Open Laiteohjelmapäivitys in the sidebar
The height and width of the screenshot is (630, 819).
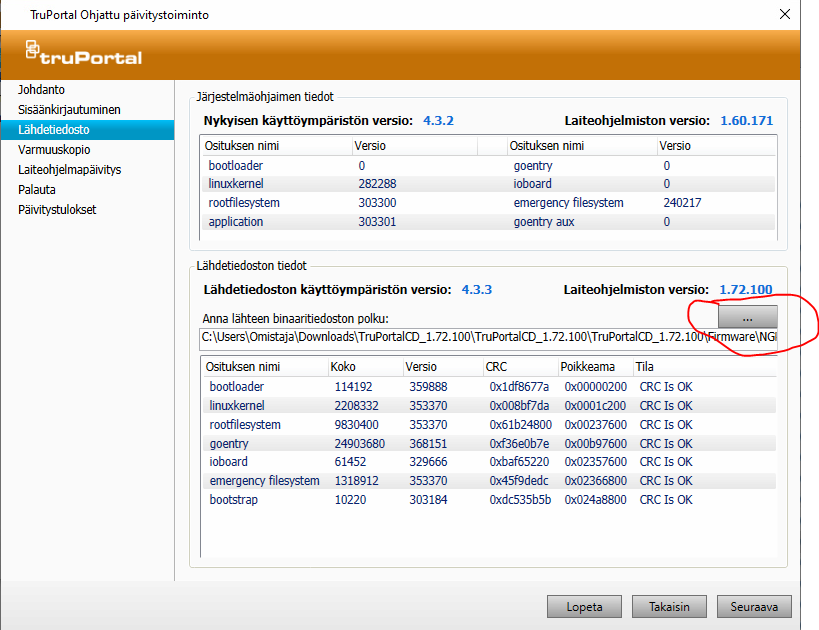(69, 170)
